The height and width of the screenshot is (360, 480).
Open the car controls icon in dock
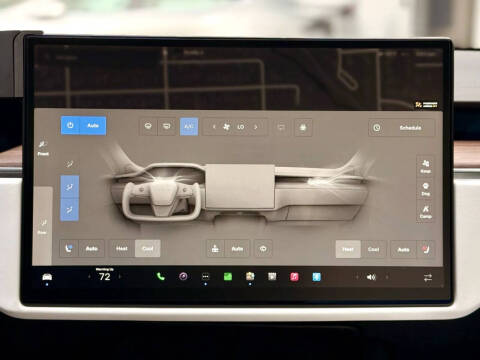47,277
